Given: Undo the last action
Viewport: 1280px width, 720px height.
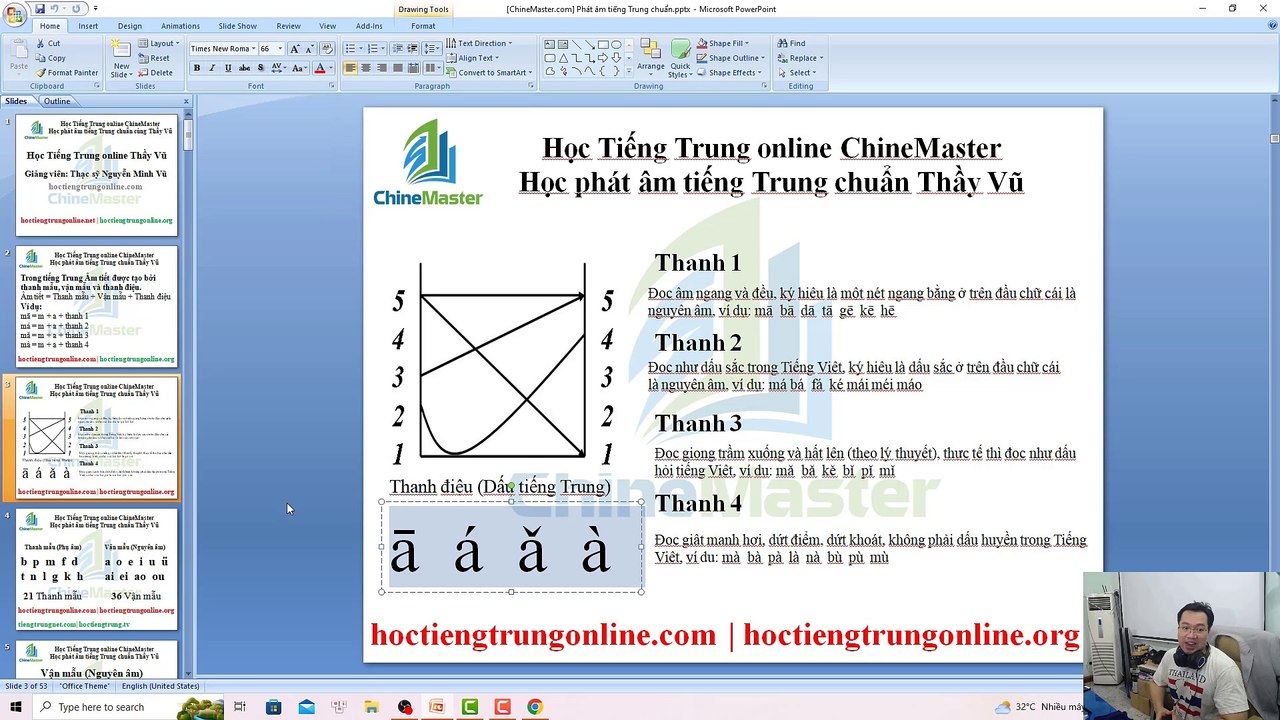Looking at the screenshot, I should point(53,9).
